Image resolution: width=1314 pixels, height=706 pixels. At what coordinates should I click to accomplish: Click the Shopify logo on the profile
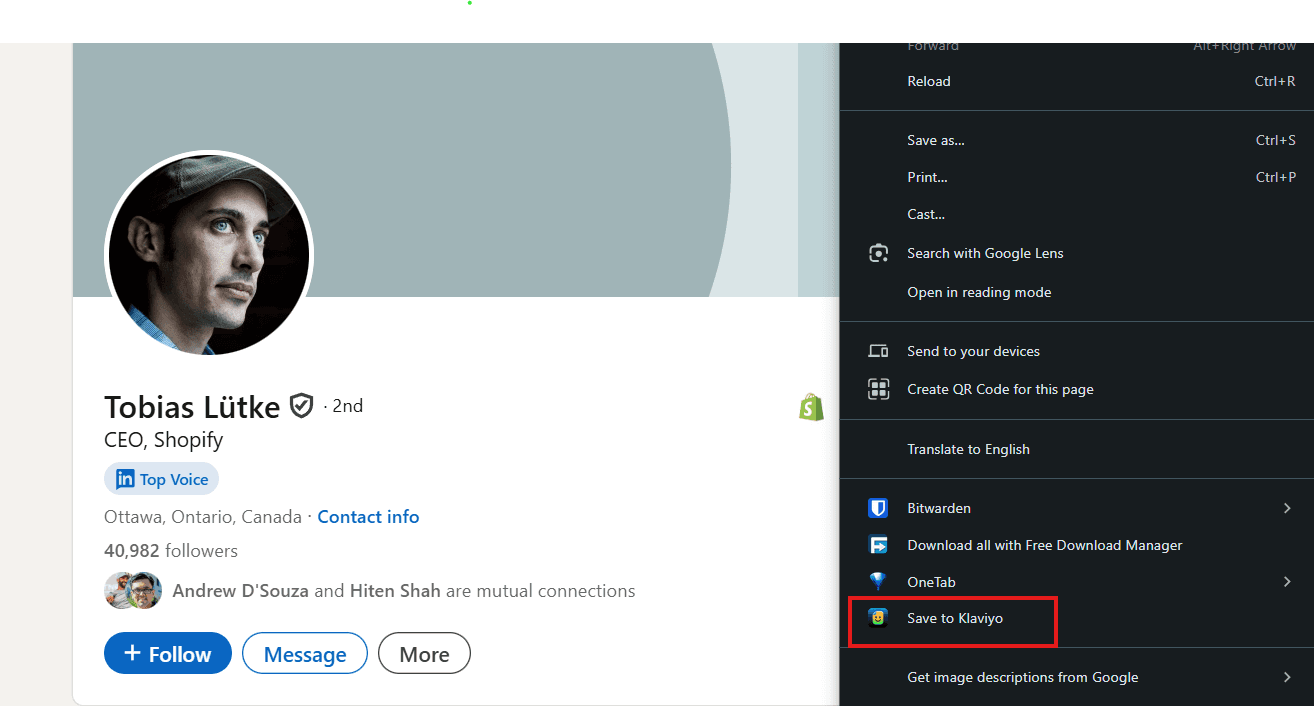pyautogui.click(x=811, y=407)
